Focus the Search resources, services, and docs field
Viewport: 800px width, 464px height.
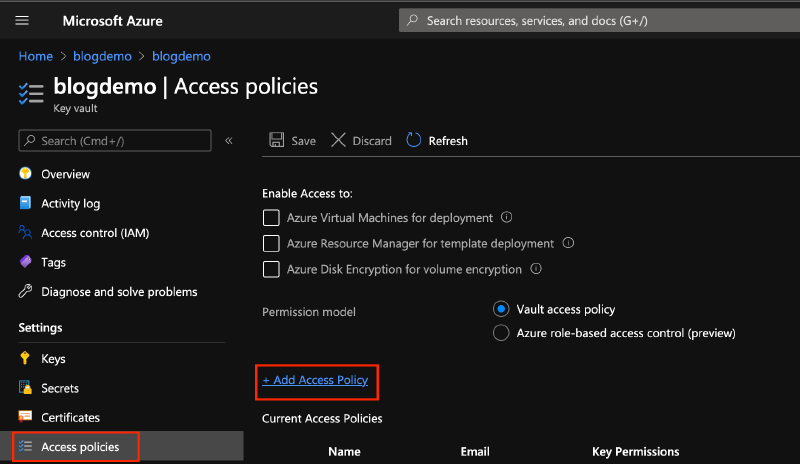point(599,20)
